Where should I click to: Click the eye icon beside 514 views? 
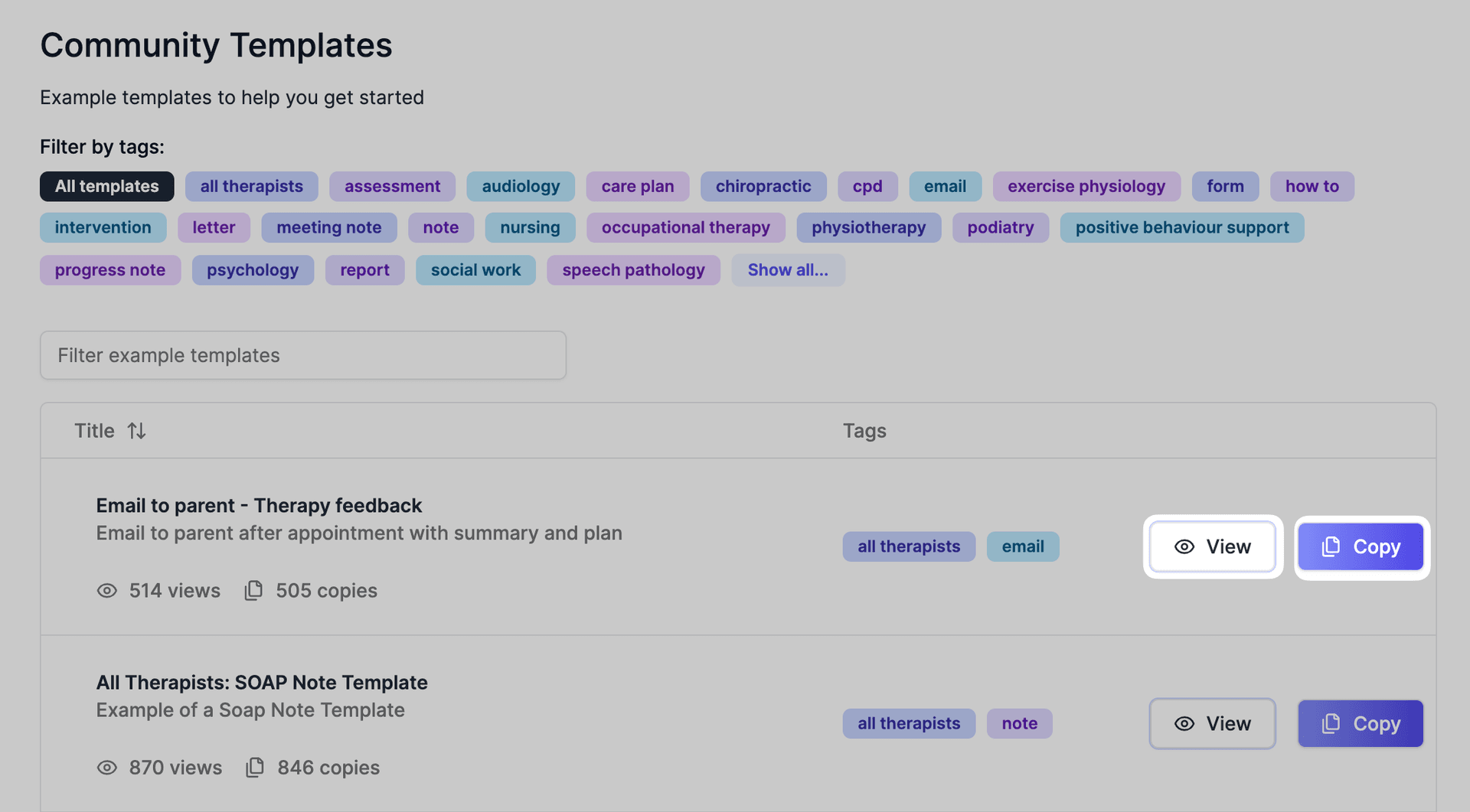tap(106, 590)
